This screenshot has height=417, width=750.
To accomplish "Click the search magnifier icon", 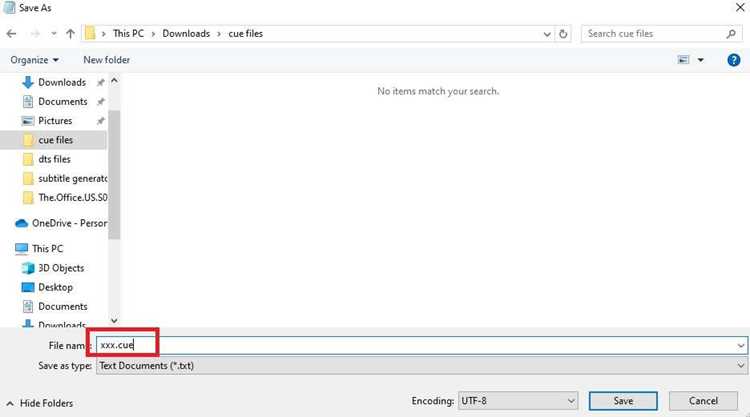I will click(730, 33).
